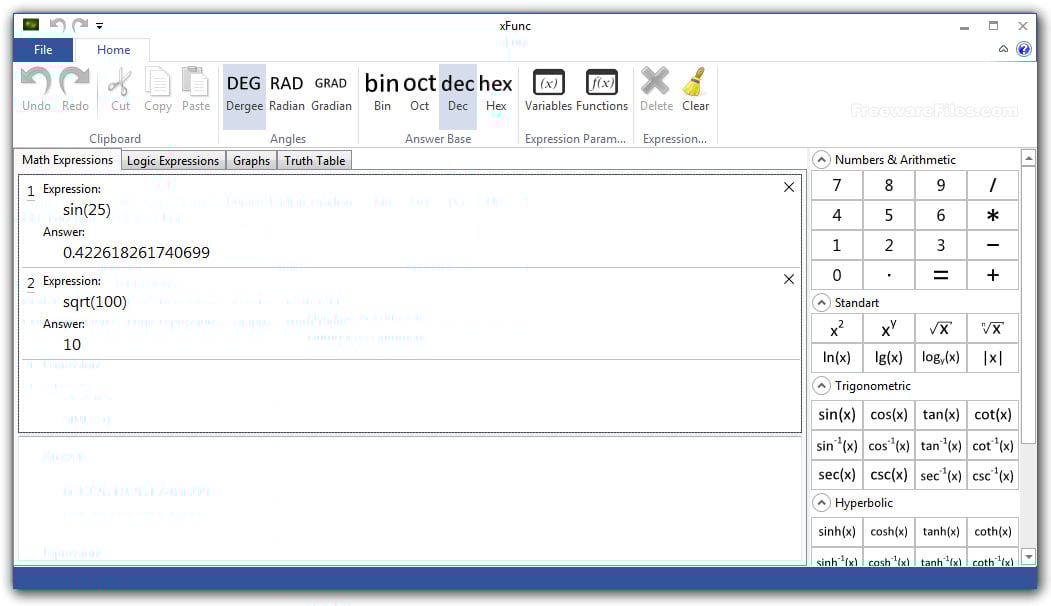
Task: Collapse the Hyperbolic section
Action: coord(821,503)
